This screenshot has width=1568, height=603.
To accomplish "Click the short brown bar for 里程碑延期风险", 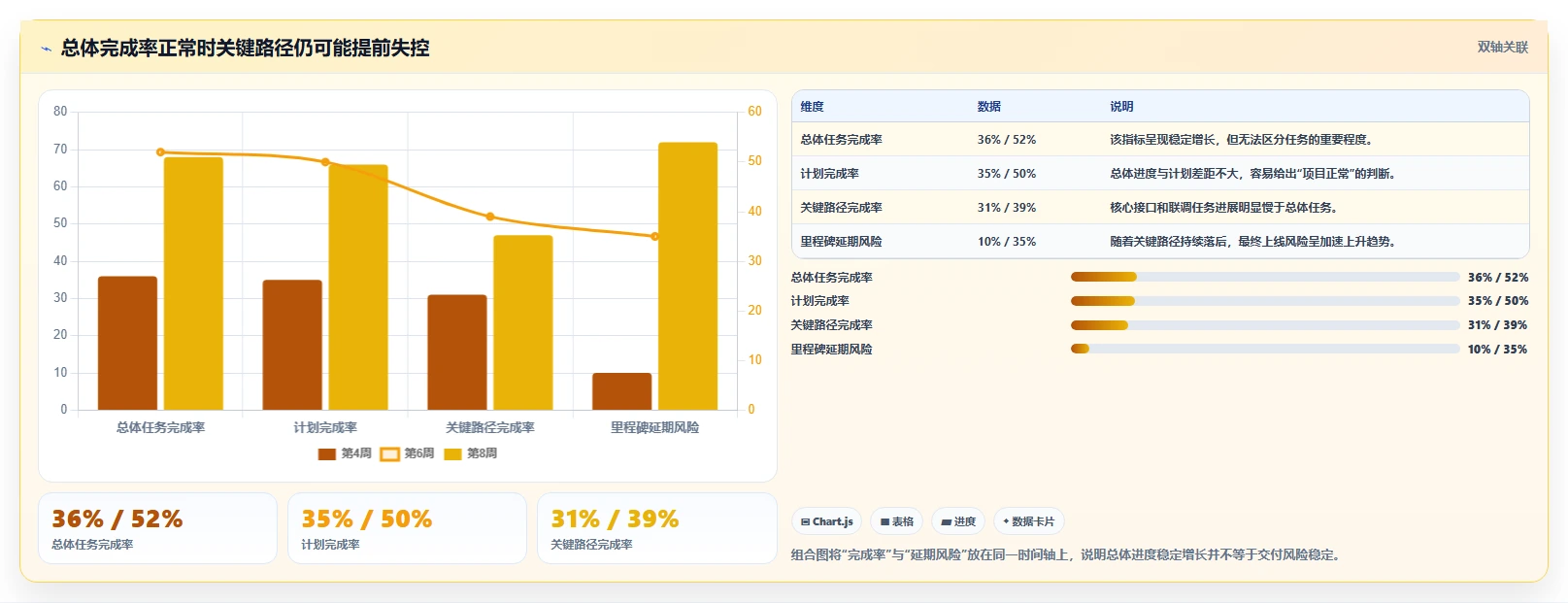I will [x=622, y=391].
